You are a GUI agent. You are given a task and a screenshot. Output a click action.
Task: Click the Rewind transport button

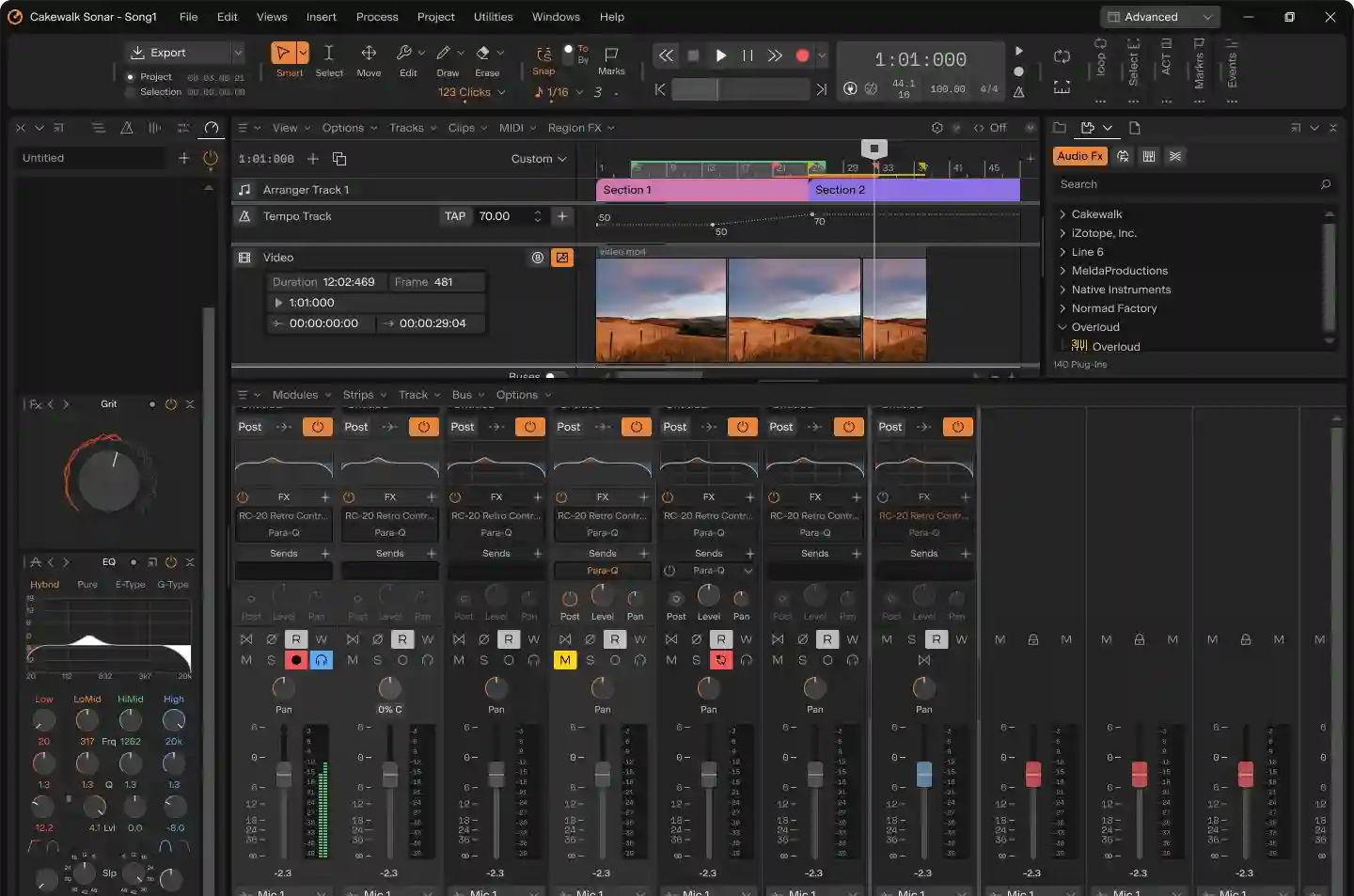pyautogui.click(x=666, y=55)
